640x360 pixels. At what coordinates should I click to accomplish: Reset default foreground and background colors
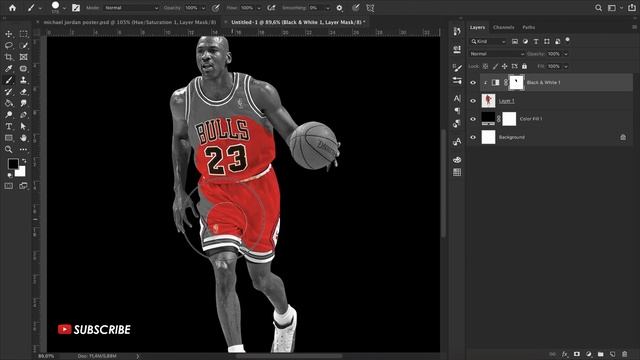coord(10,175)
